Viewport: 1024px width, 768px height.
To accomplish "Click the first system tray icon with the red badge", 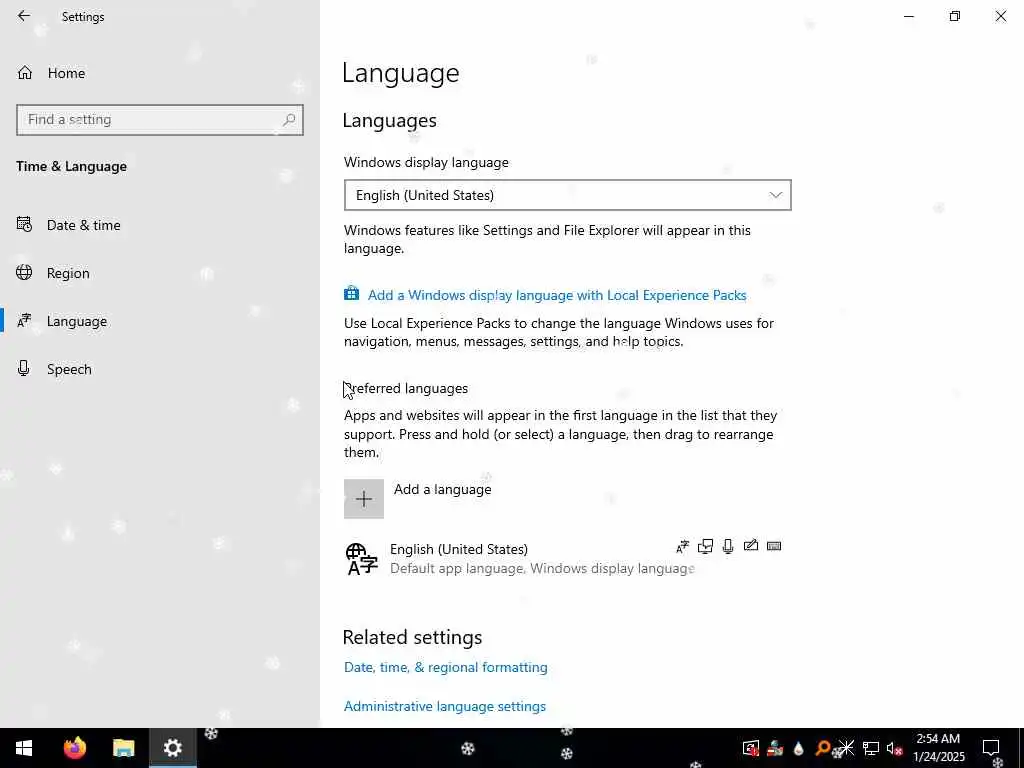I will click(751, 748).
